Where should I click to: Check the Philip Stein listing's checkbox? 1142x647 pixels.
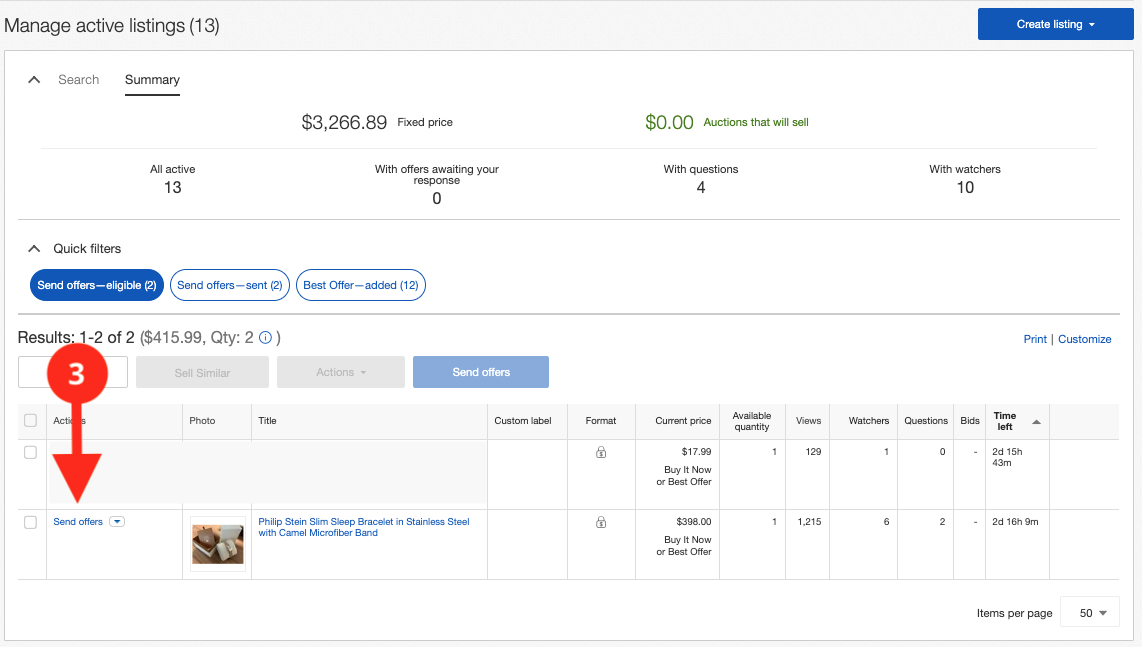point(30,522)
